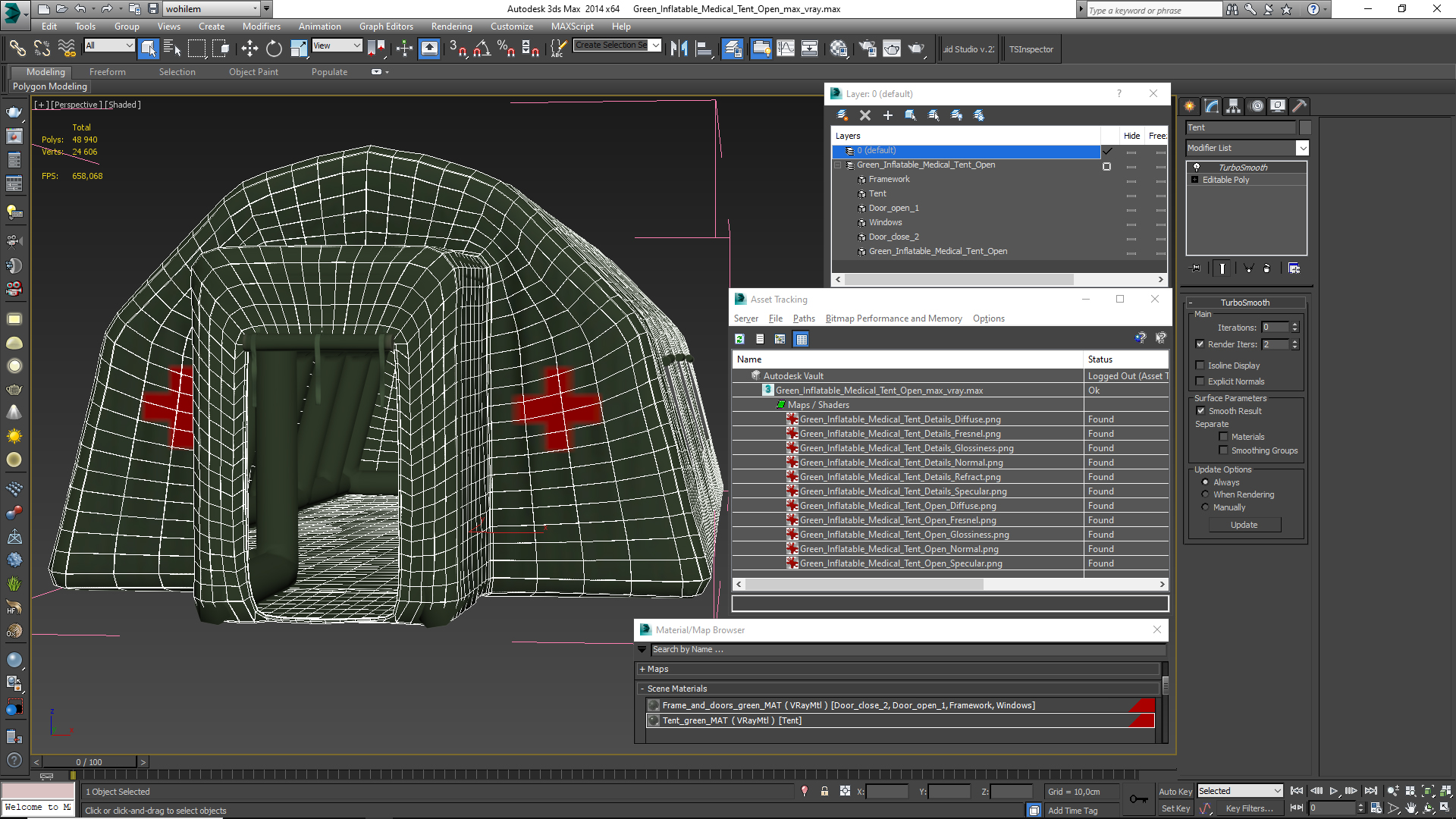Open the Modifiers menu

(x=261, y=27)
